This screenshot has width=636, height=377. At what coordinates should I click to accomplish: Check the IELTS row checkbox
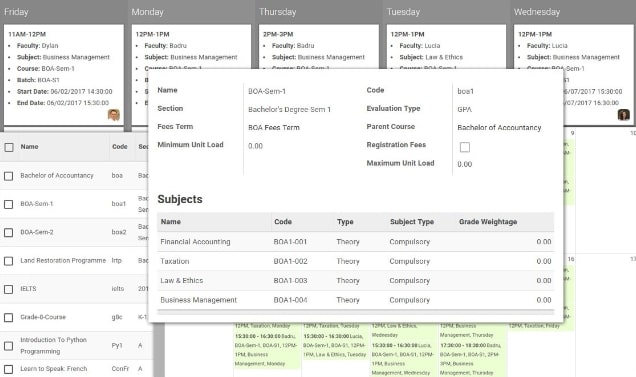click(9, 289)
